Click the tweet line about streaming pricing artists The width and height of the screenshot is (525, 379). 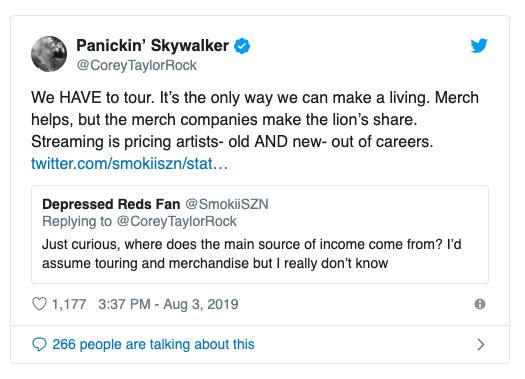coord(232,142)
